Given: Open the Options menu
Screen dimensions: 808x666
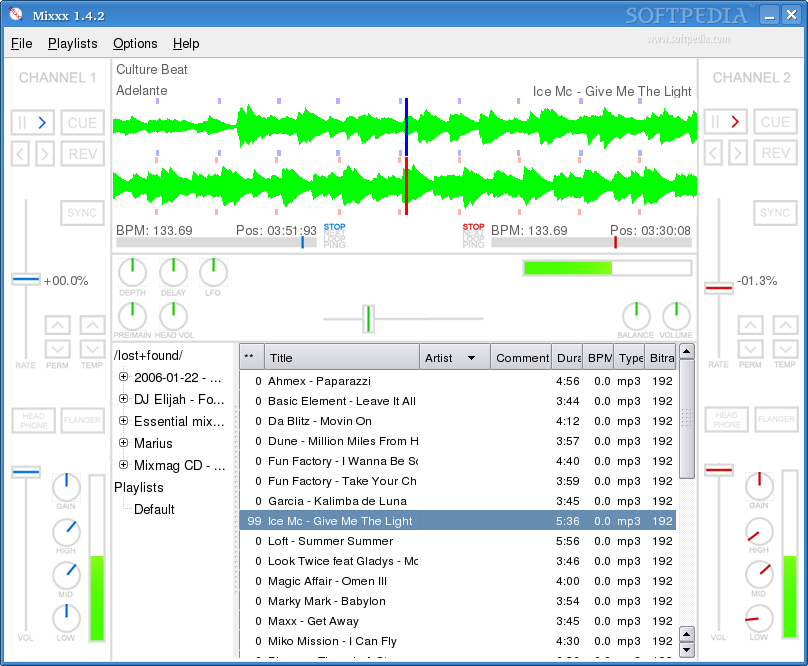Looking at the screenshot, I should pos(135,44).
